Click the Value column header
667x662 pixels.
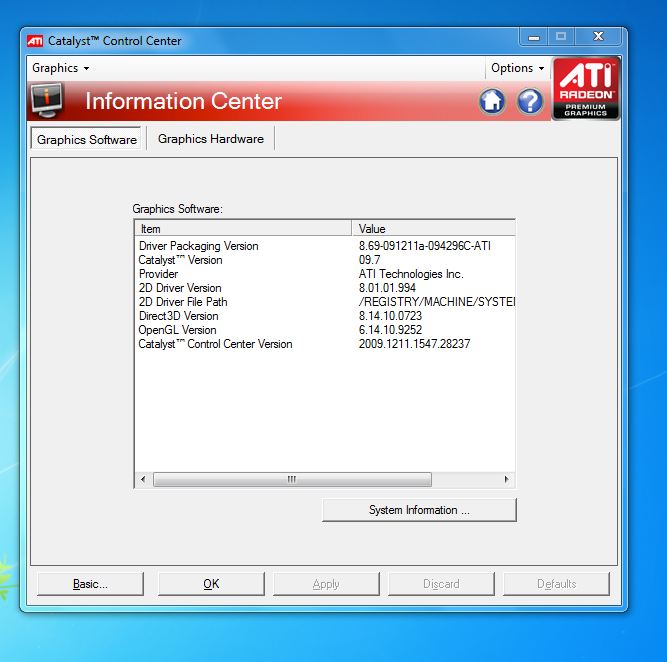pos(434,228)
